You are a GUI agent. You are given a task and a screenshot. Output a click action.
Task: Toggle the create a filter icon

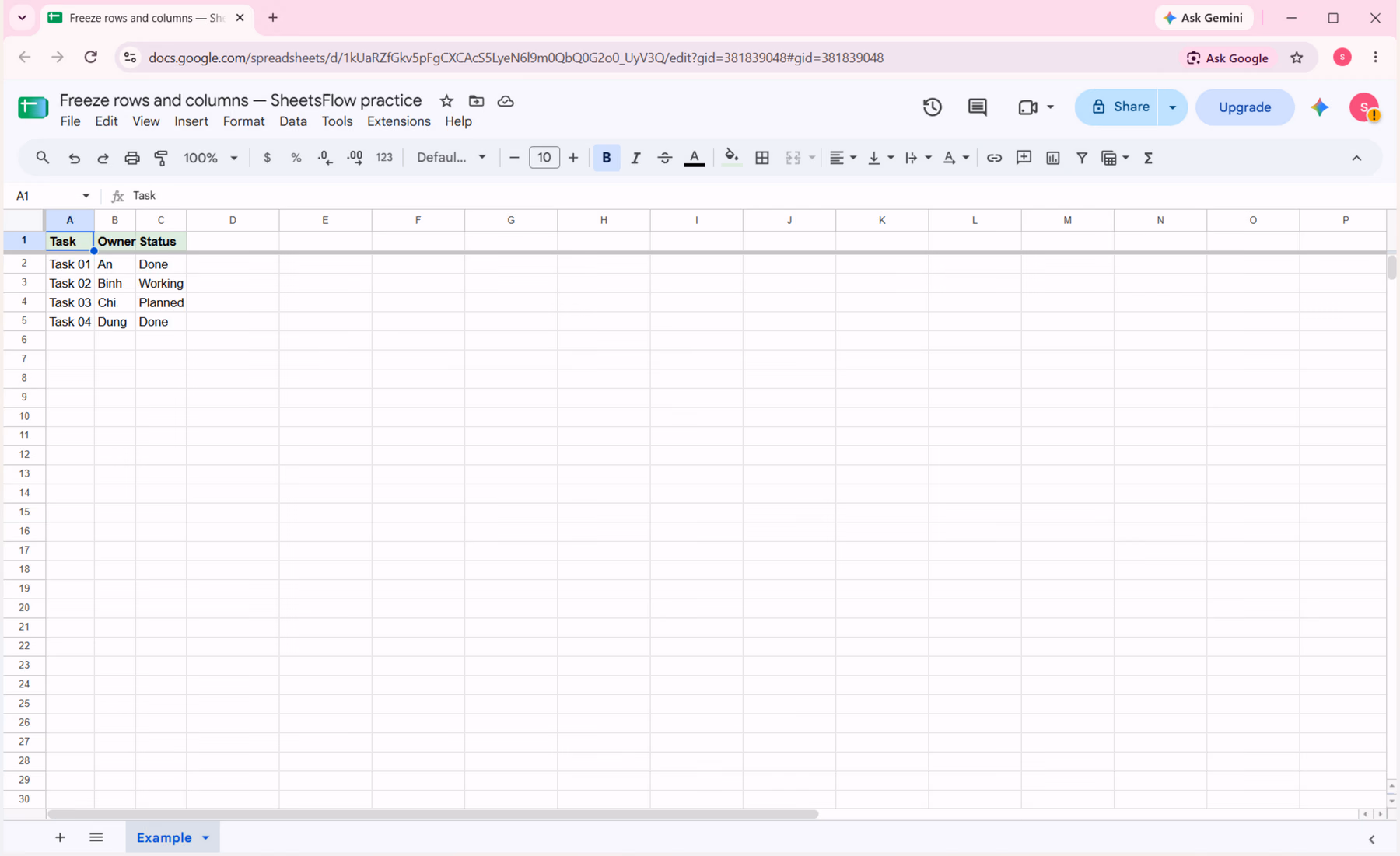pos(1082,158)
